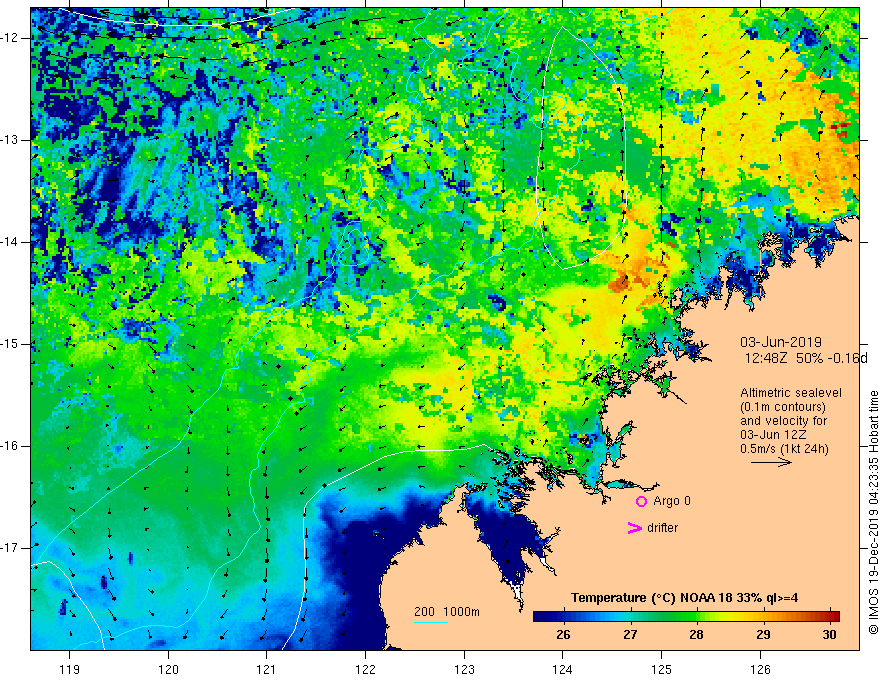Click the longitude axis label '125'

(x=662, y=669)
